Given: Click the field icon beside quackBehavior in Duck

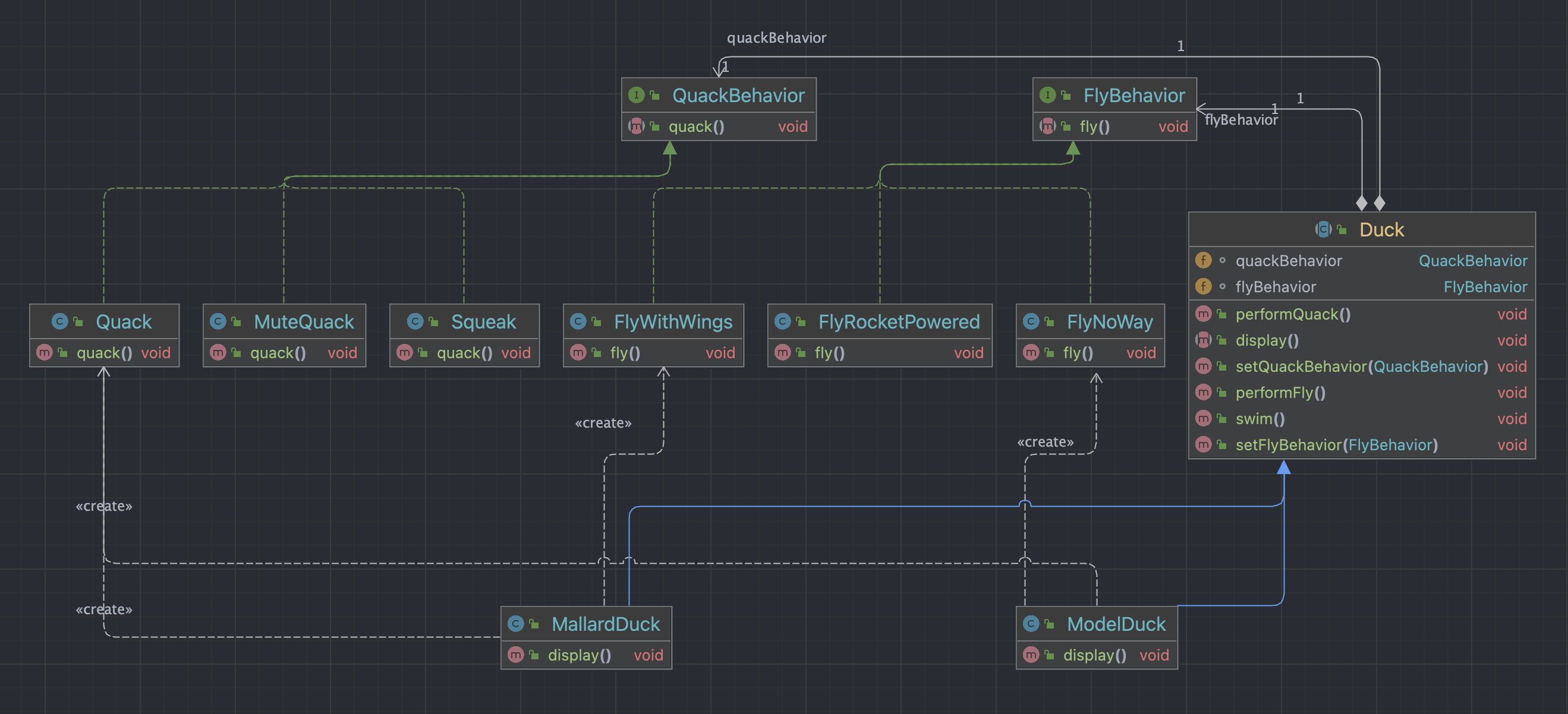Looking at the screenshot, I should (x=1203, y=260).
